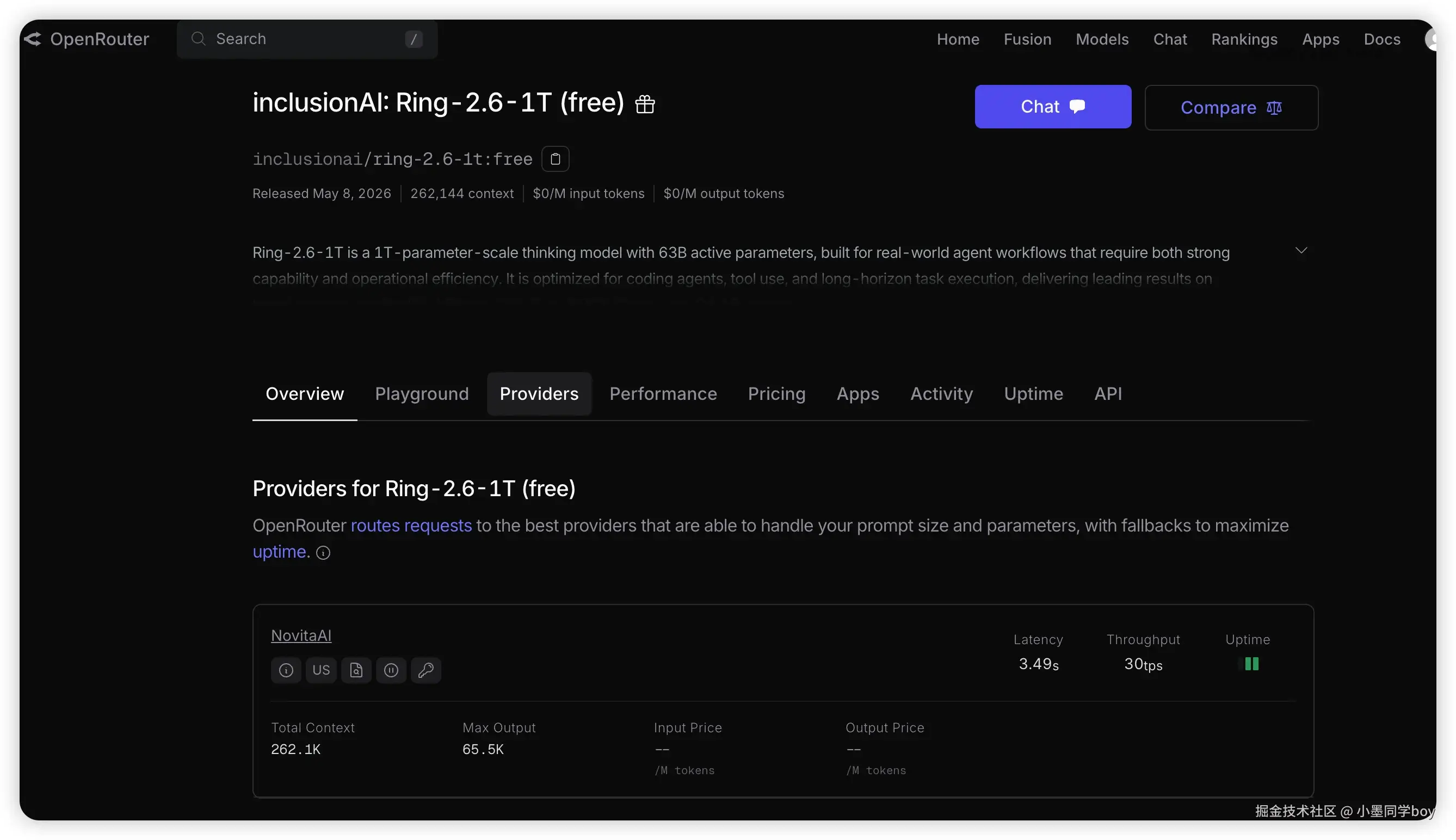Viewport: 1456px width, 840px height.
Task: Click the info icon after uptime link
Action: point(323,553)
